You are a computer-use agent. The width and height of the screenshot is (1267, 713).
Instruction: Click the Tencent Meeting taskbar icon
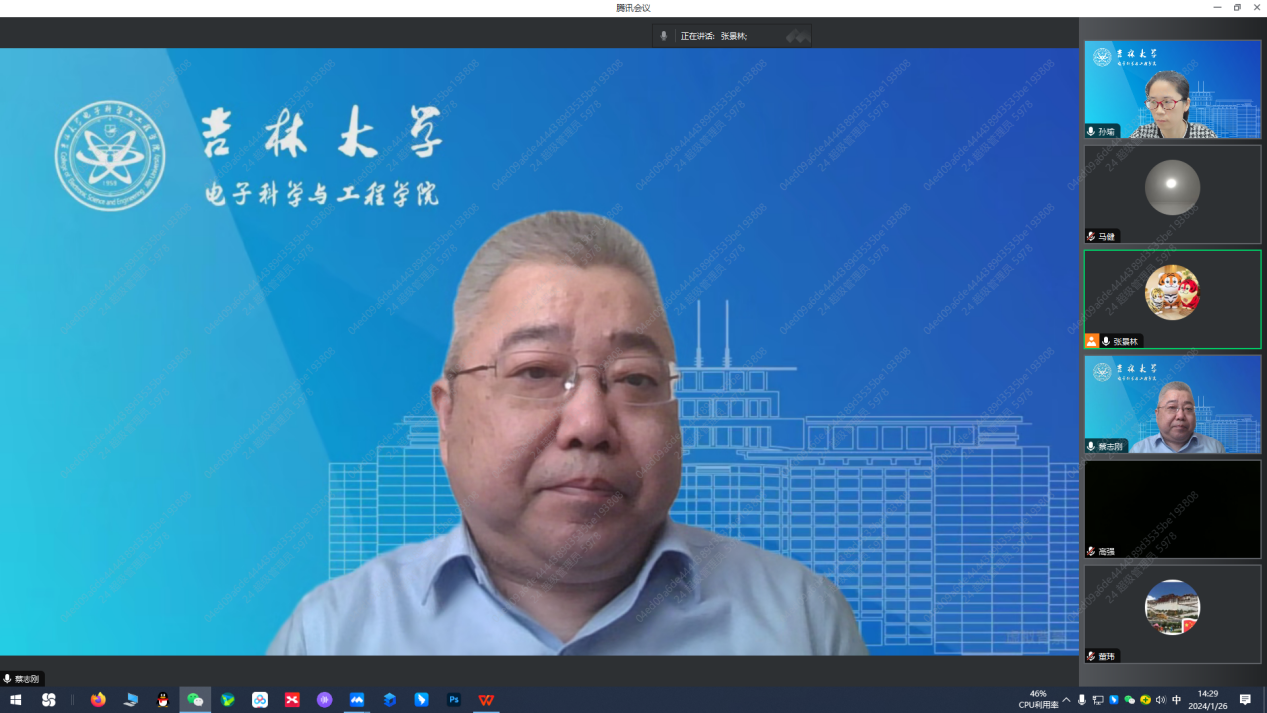[357, 700]
